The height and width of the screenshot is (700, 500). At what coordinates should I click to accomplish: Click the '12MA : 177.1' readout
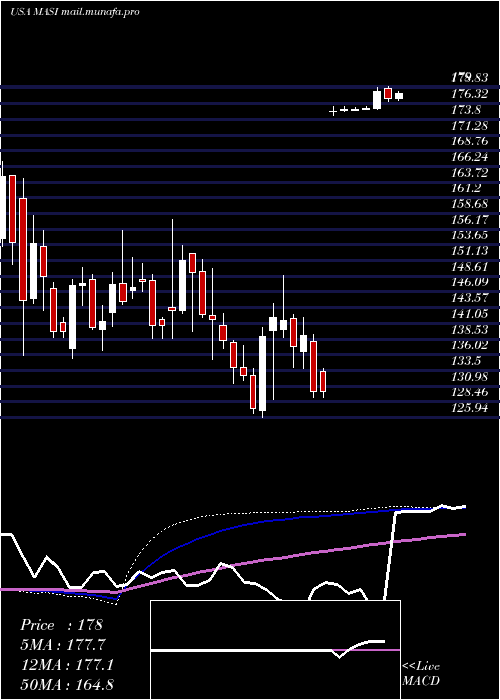click(x=66, y=665)
